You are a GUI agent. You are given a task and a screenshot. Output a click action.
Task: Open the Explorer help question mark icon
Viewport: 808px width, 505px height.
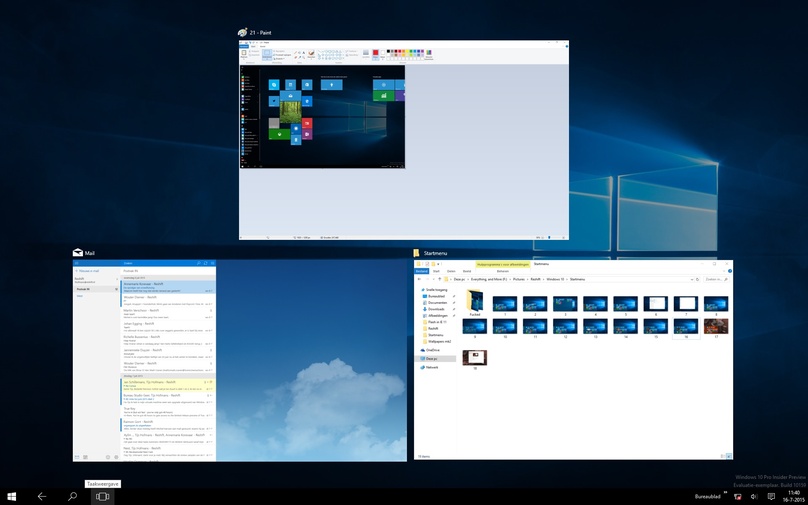tap(730, 271)
